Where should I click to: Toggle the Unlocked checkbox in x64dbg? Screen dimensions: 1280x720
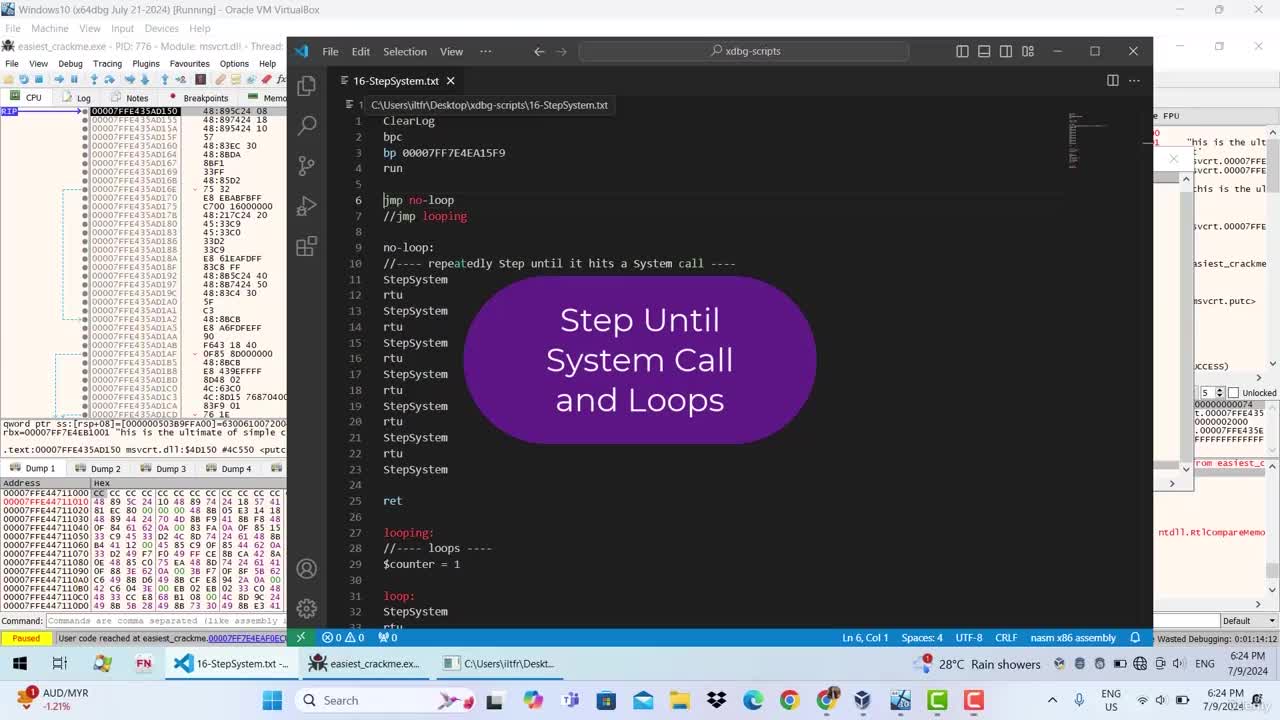click(x=1233, y=393)
